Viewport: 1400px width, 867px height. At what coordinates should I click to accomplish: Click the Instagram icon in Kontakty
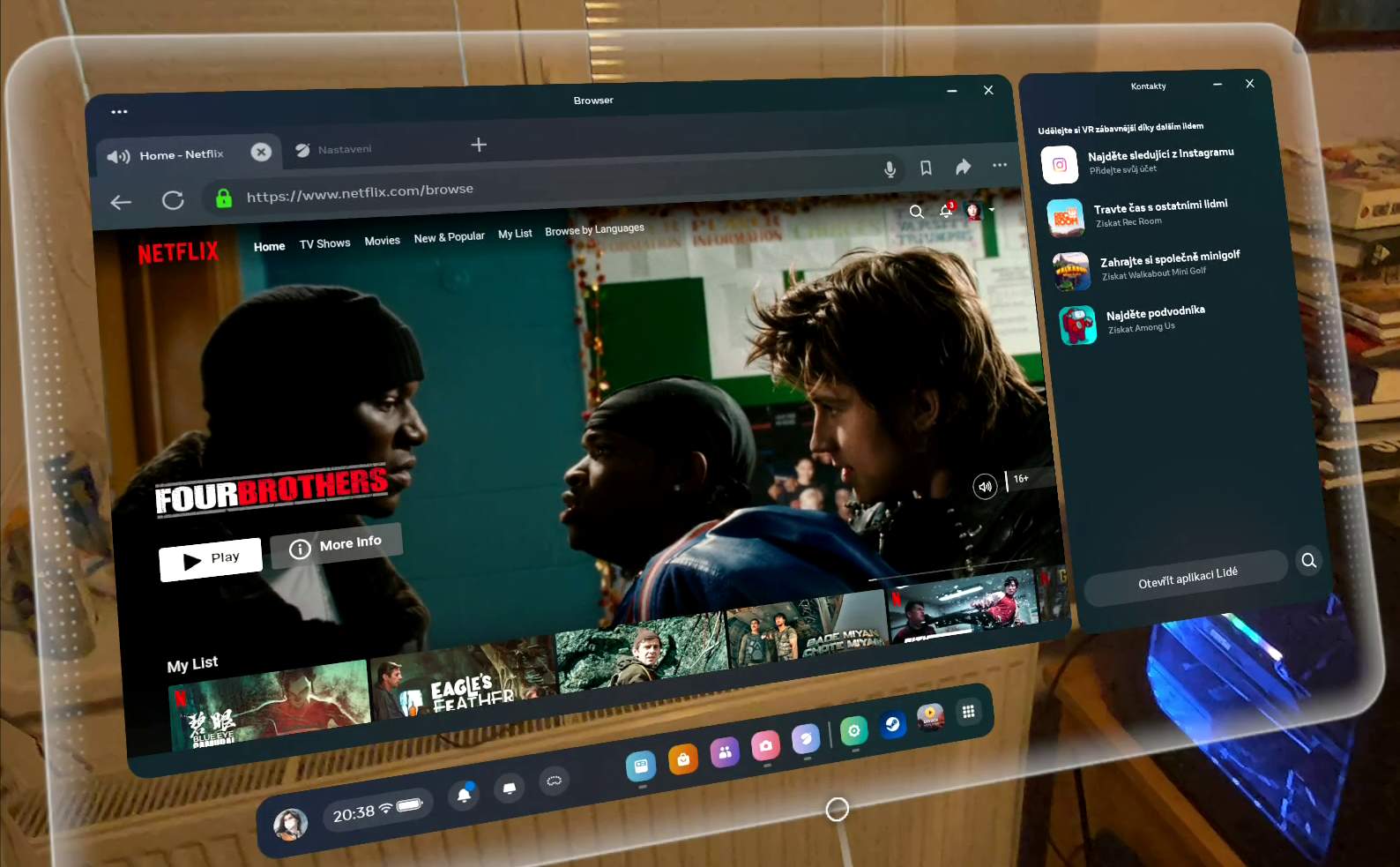(x=1059, y=165)
